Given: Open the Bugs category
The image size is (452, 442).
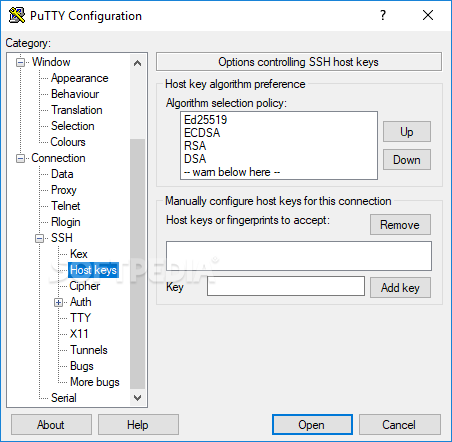Looking at the screenshot, I should 82,366.
